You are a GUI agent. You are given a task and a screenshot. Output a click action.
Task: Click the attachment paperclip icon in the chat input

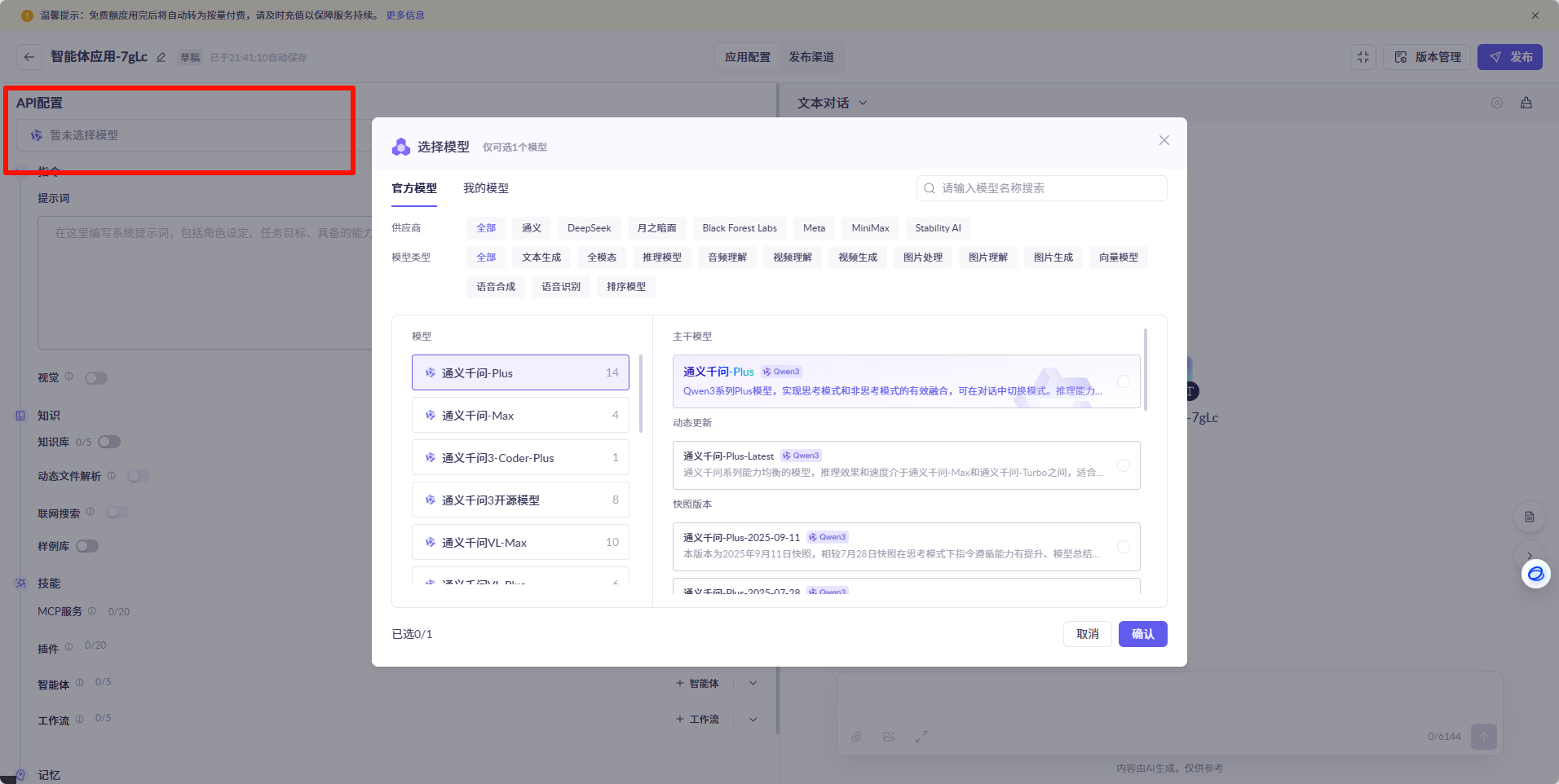tap(856, 737)
